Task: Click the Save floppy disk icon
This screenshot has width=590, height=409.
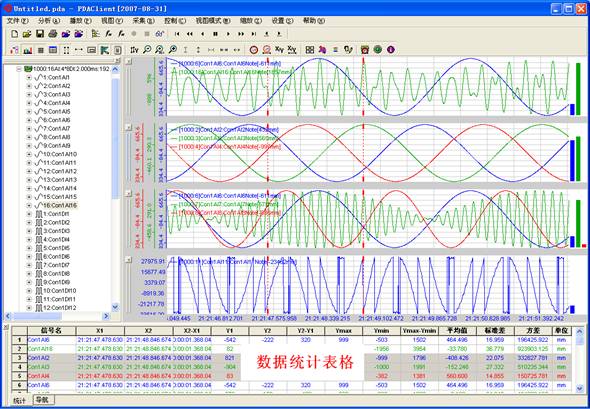Action: coord(40,34)
